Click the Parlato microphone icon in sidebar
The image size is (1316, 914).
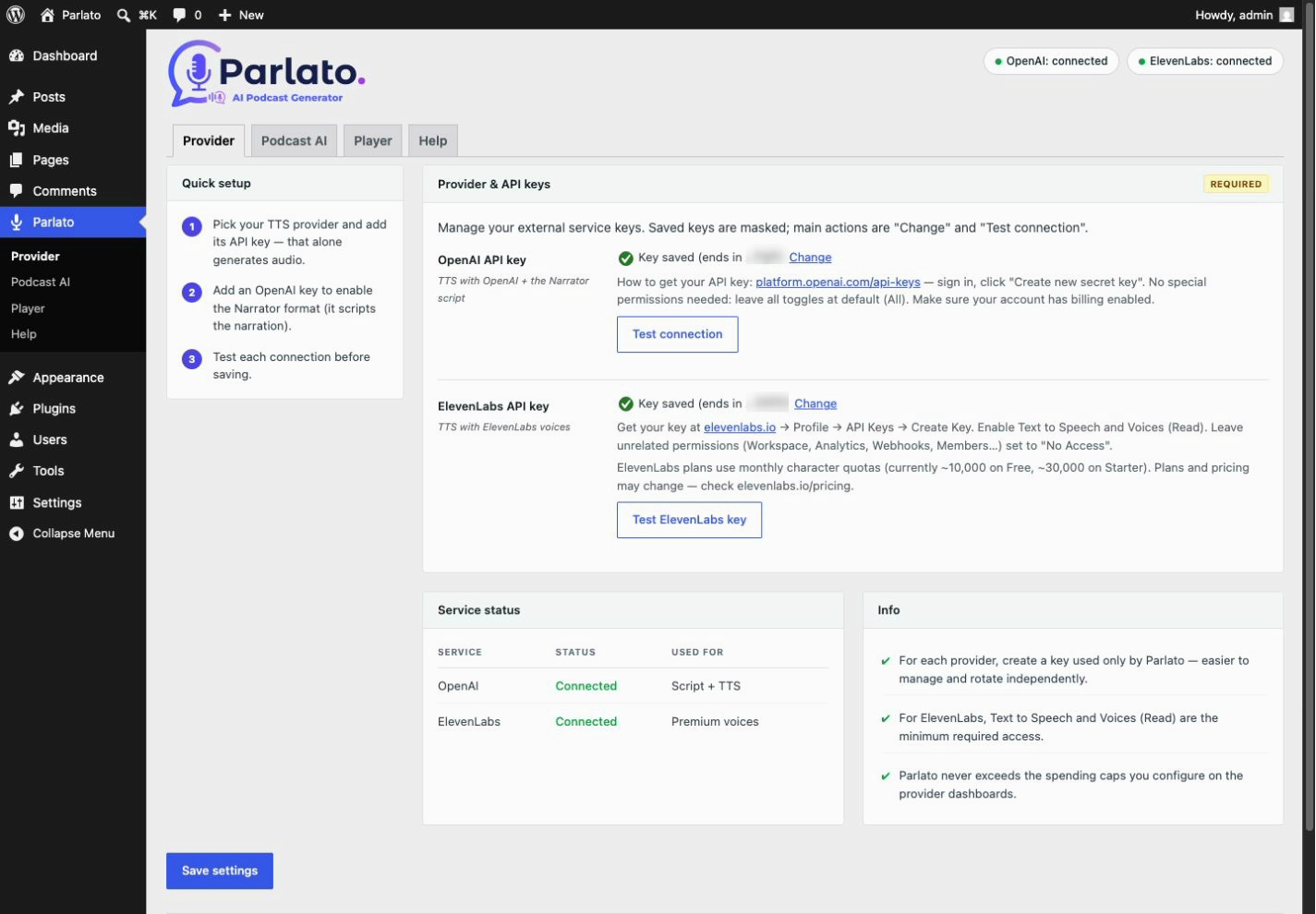tap(17, 222)
